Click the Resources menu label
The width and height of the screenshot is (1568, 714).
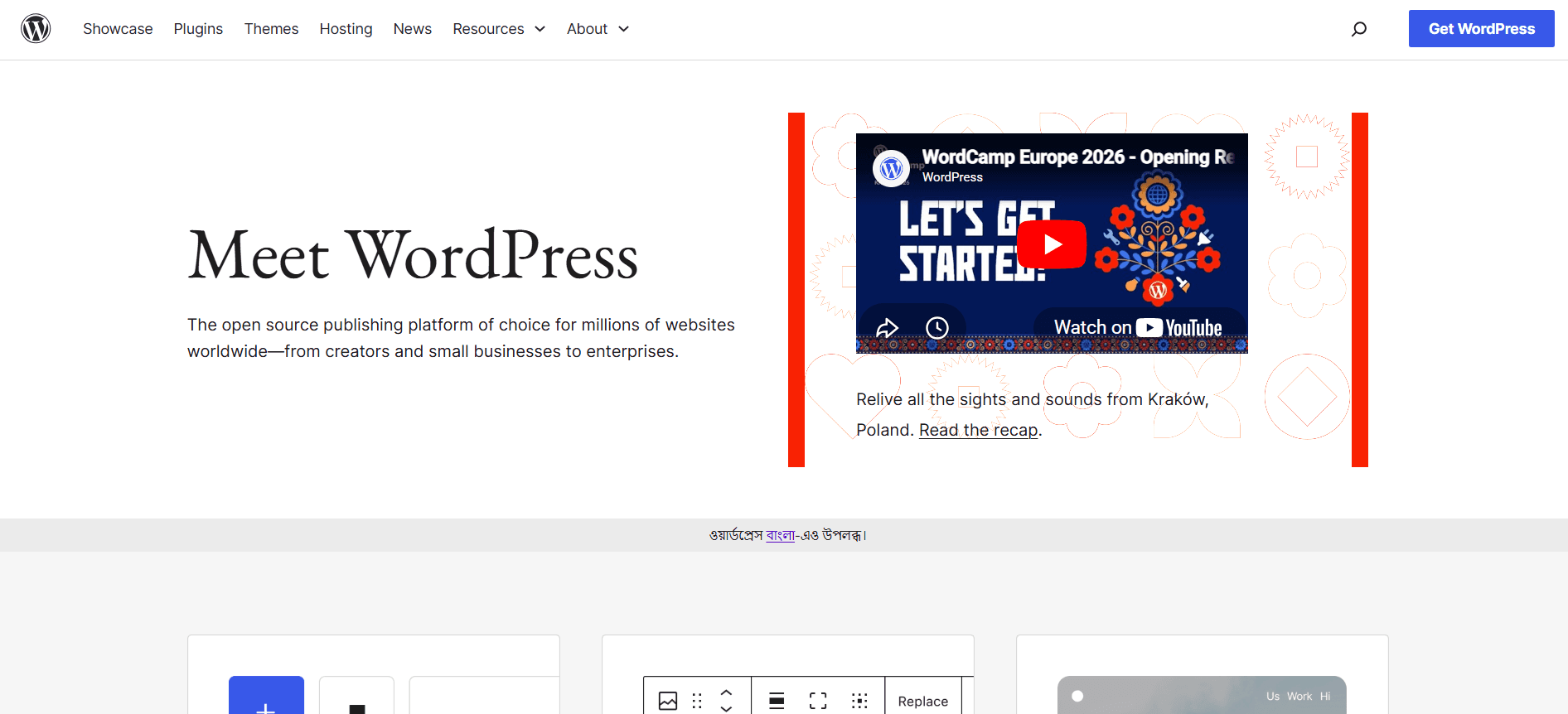pos(488,29)
